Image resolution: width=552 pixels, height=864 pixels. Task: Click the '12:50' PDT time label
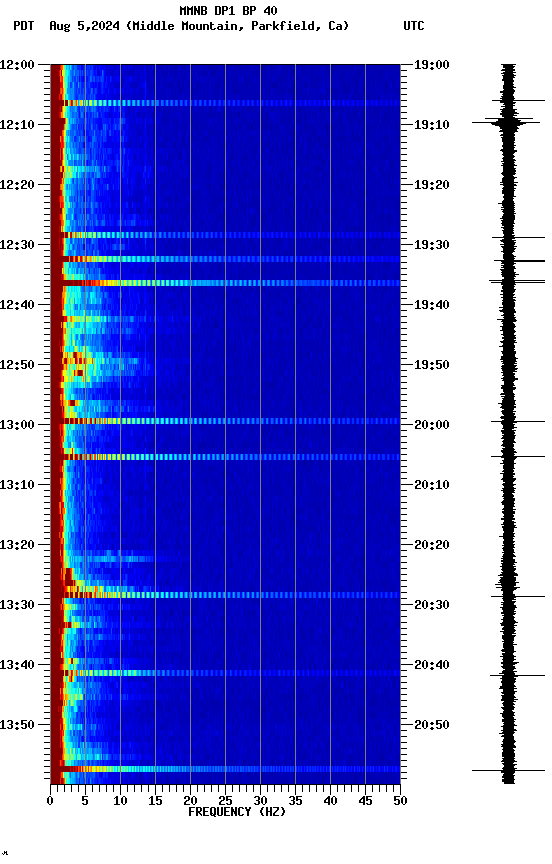(17, 365)
